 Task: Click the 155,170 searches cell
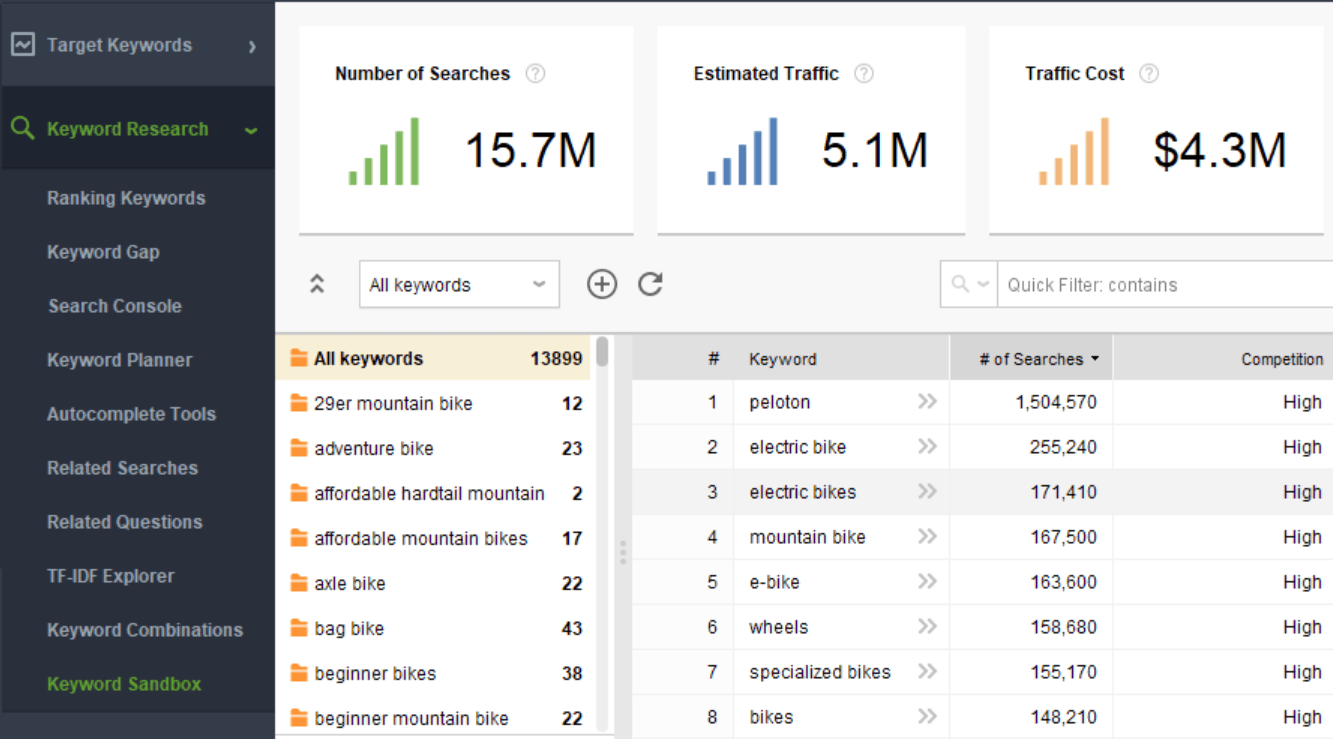pyautogui.click(x=1031, y=672)
